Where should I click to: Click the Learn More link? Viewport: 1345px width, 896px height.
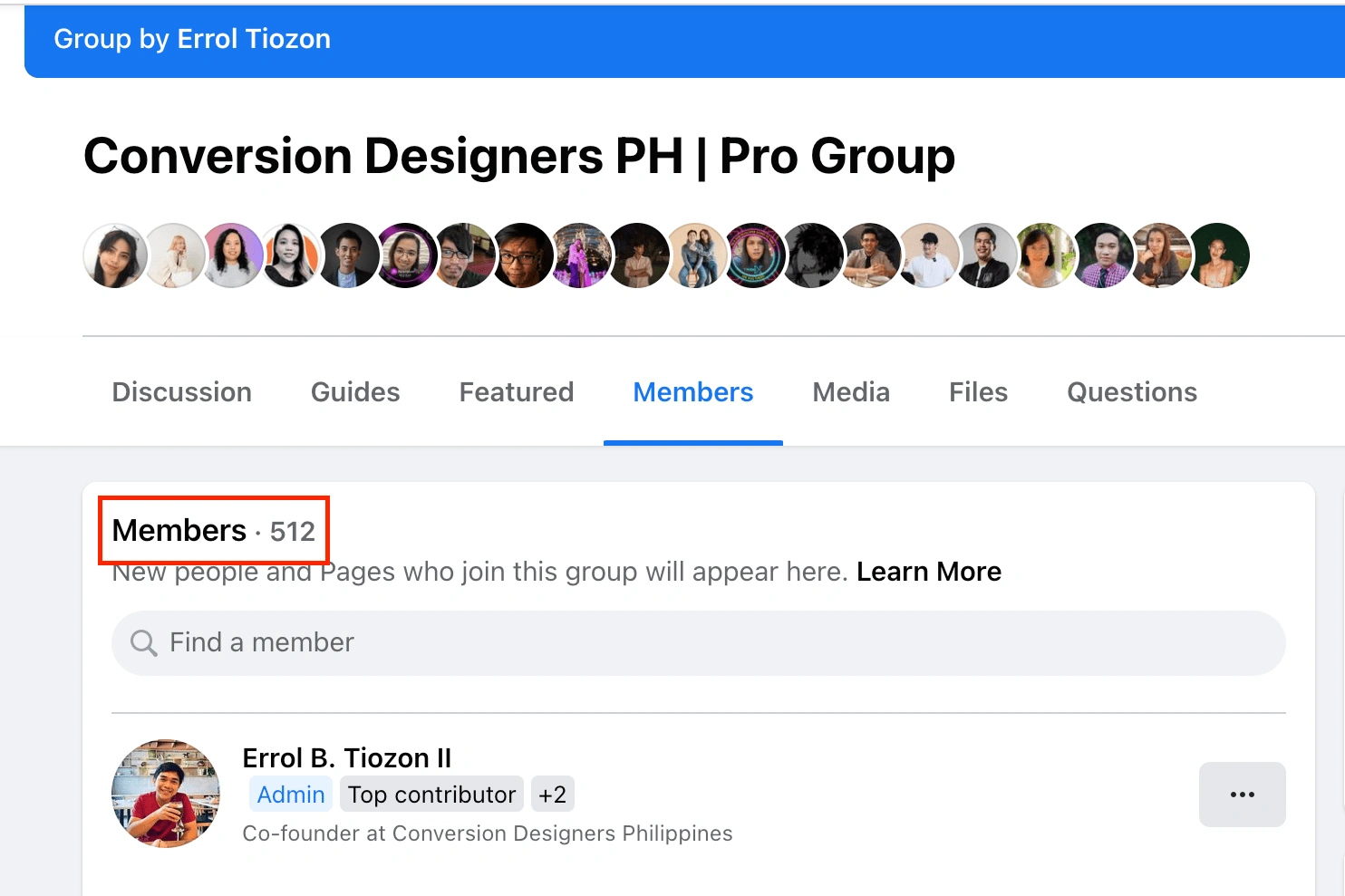tap(928, 572)
